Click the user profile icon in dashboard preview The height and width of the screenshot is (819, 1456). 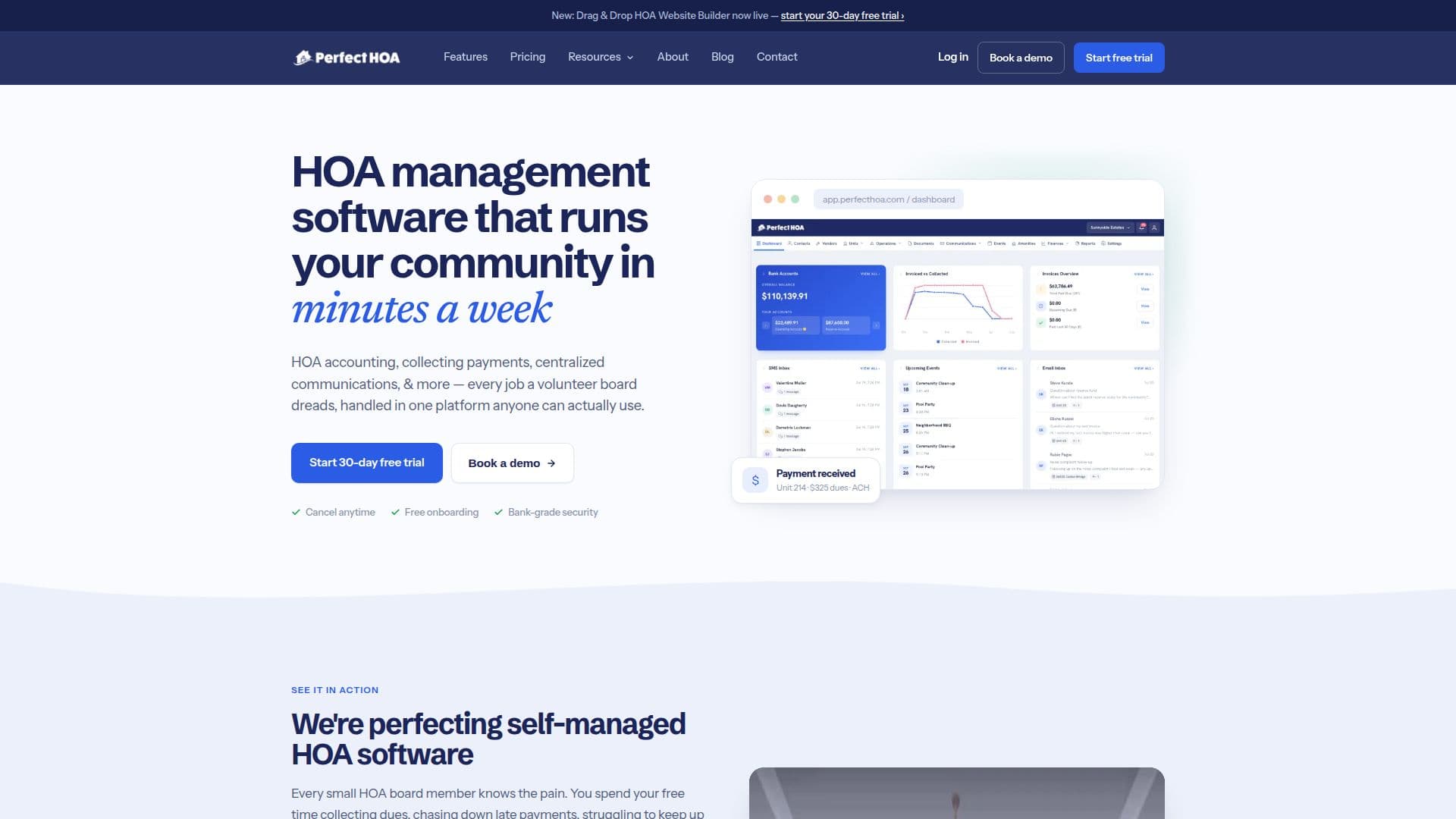pyautogui.click(x=1154, y=227)
